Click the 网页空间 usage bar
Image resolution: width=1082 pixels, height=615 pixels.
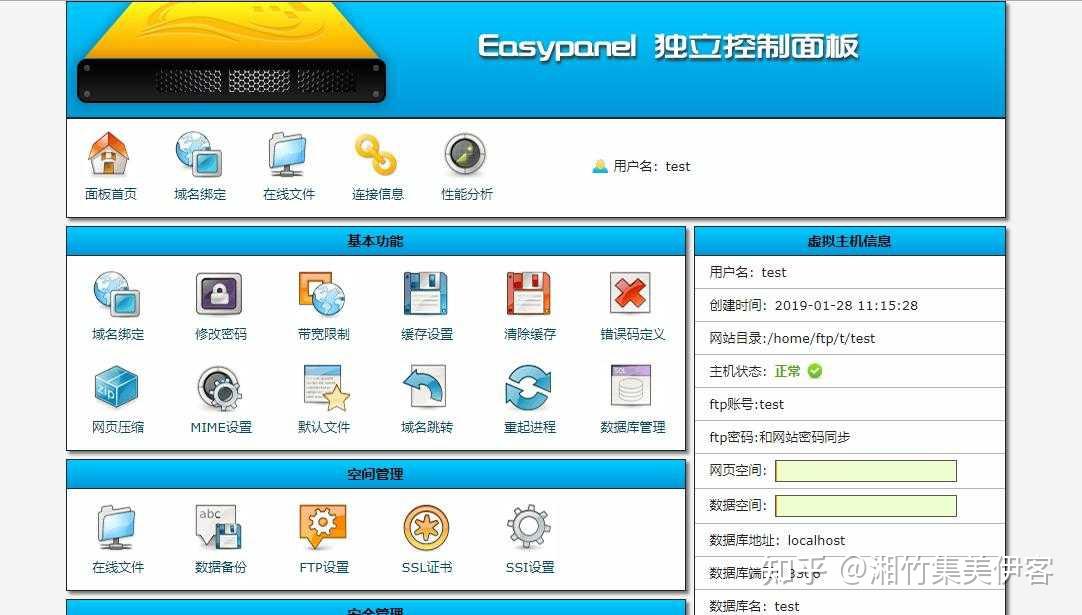[865, 470]
